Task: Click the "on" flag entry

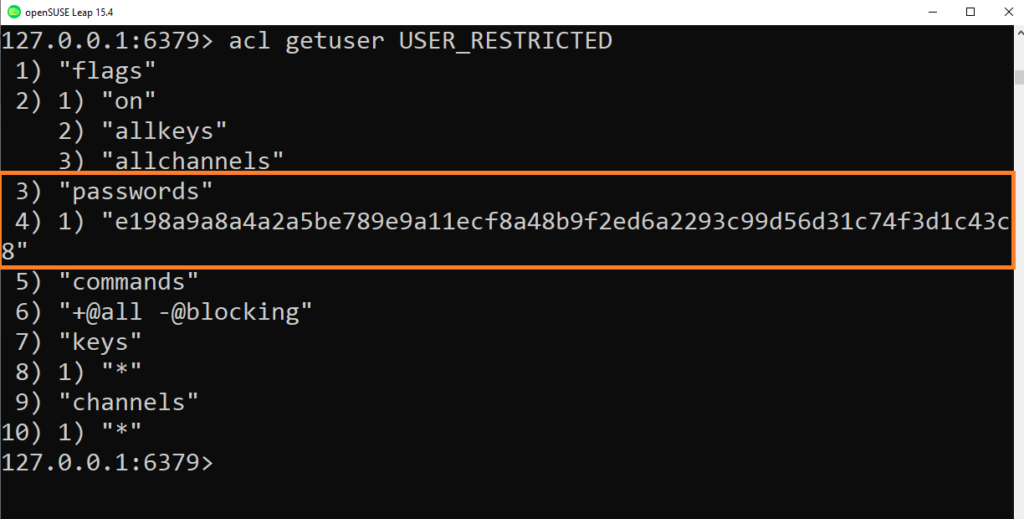Action: click(x=129, y=101)
